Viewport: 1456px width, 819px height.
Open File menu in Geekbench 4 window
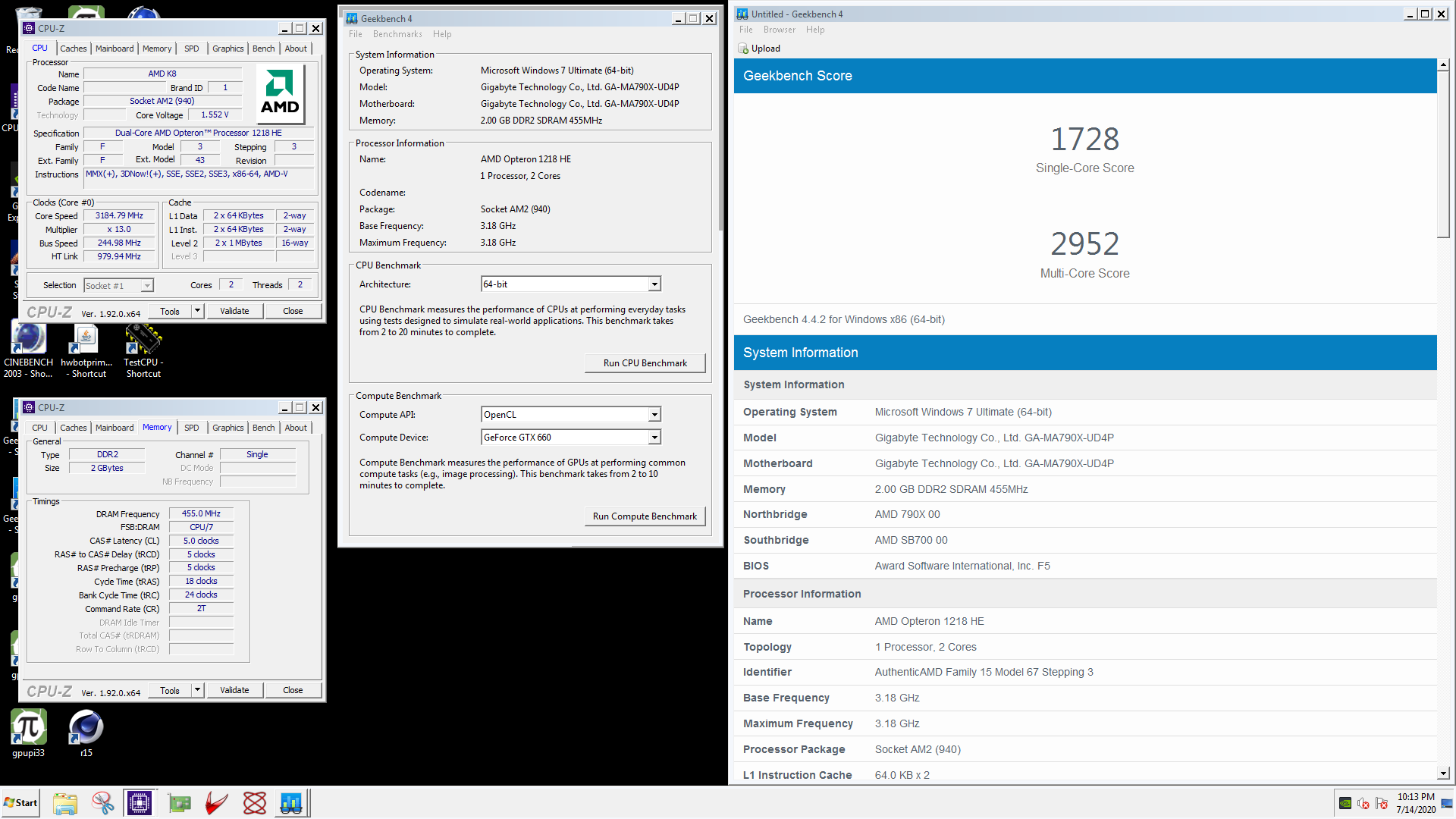click(x=356, y=34)
